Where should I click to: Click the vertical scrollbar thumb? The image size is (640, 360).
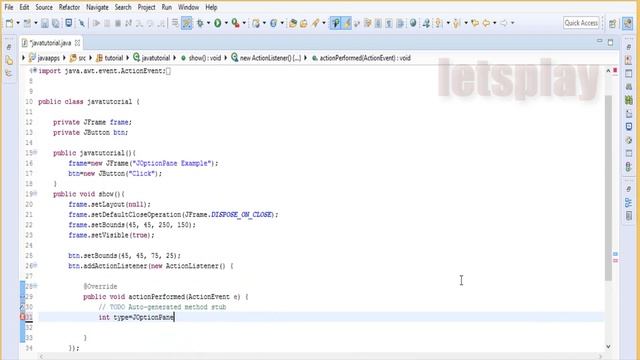(x=608, y=188)
